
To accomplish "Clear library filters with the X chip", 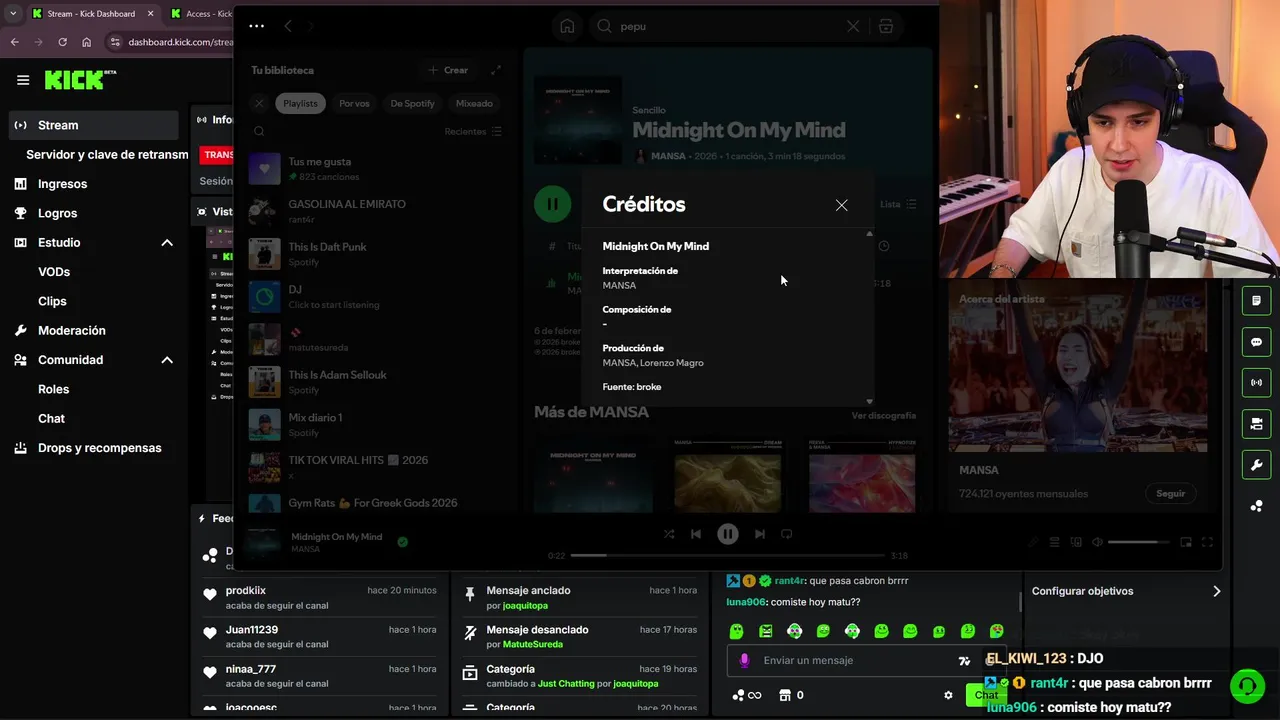I will pos(259,103).
